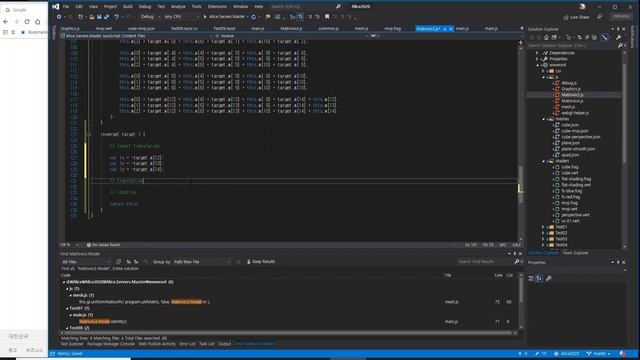Click the Save All toolbar icon
The image size is (640, 360).
107,17
